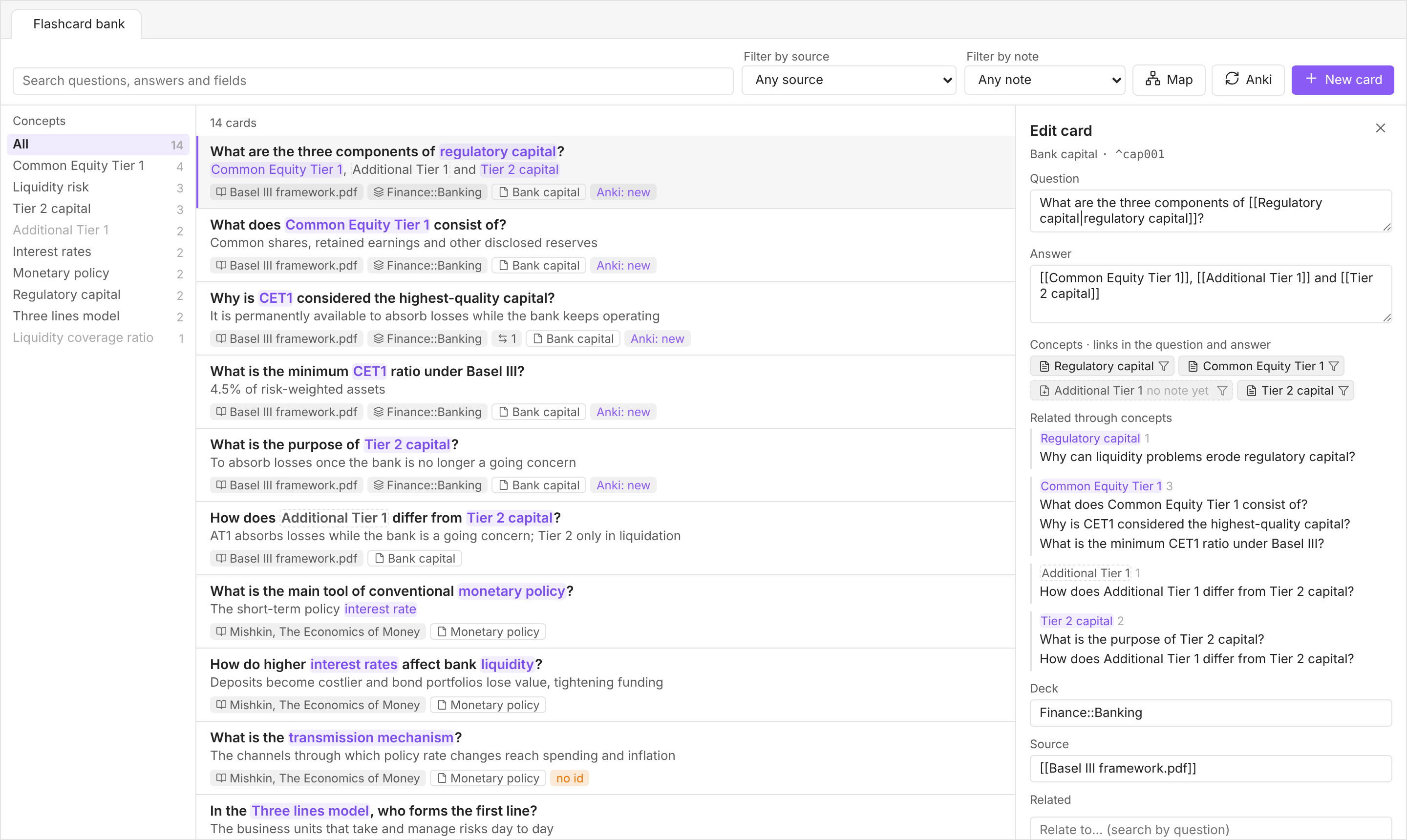1407x840 pixels.
Task: Open the Map view
Action: pyautogui.click(x=1168, y=80)
